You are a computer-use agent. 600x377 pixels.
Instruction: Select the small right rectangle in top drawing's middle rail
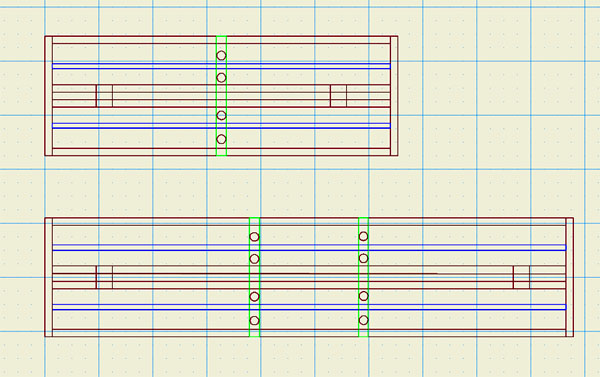tap(339, 96)
